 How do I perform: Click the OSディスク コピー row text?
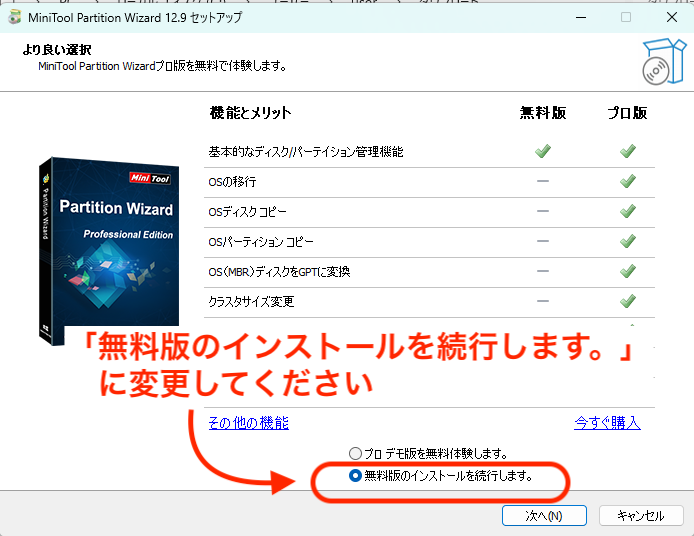[247, 212]
